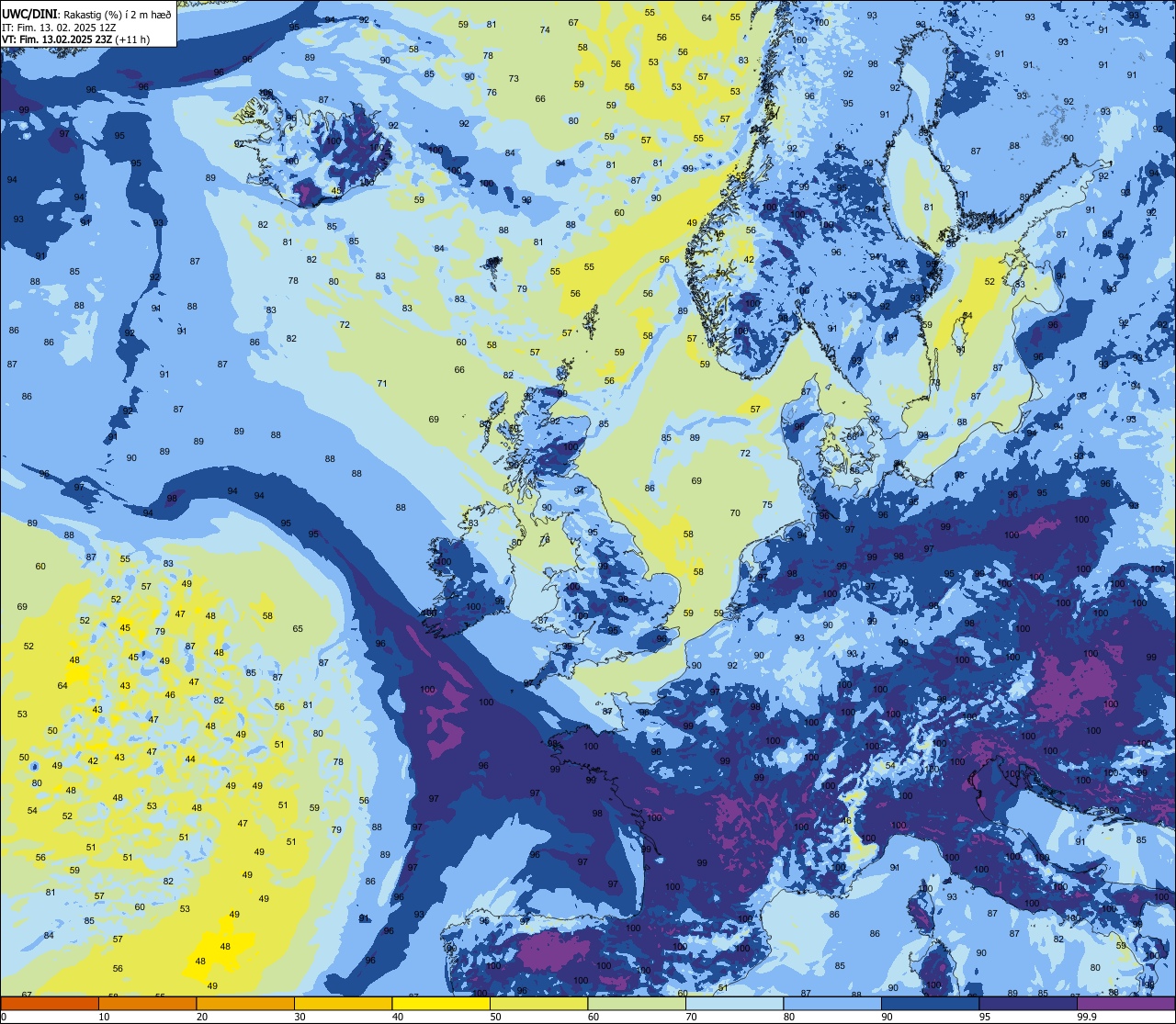
Task: Click the legend tick label '60'
Action: pyautogui.click(x=594, y=1017)
